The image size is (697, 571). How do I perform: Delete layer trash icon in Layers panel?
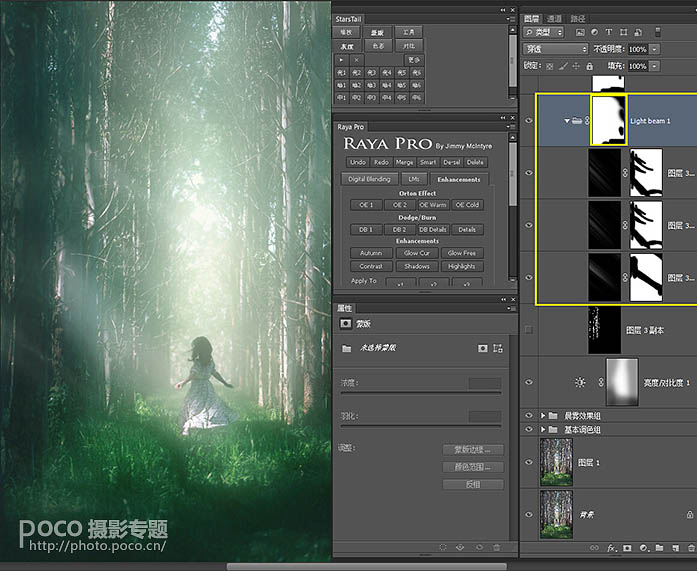point(691,548)
